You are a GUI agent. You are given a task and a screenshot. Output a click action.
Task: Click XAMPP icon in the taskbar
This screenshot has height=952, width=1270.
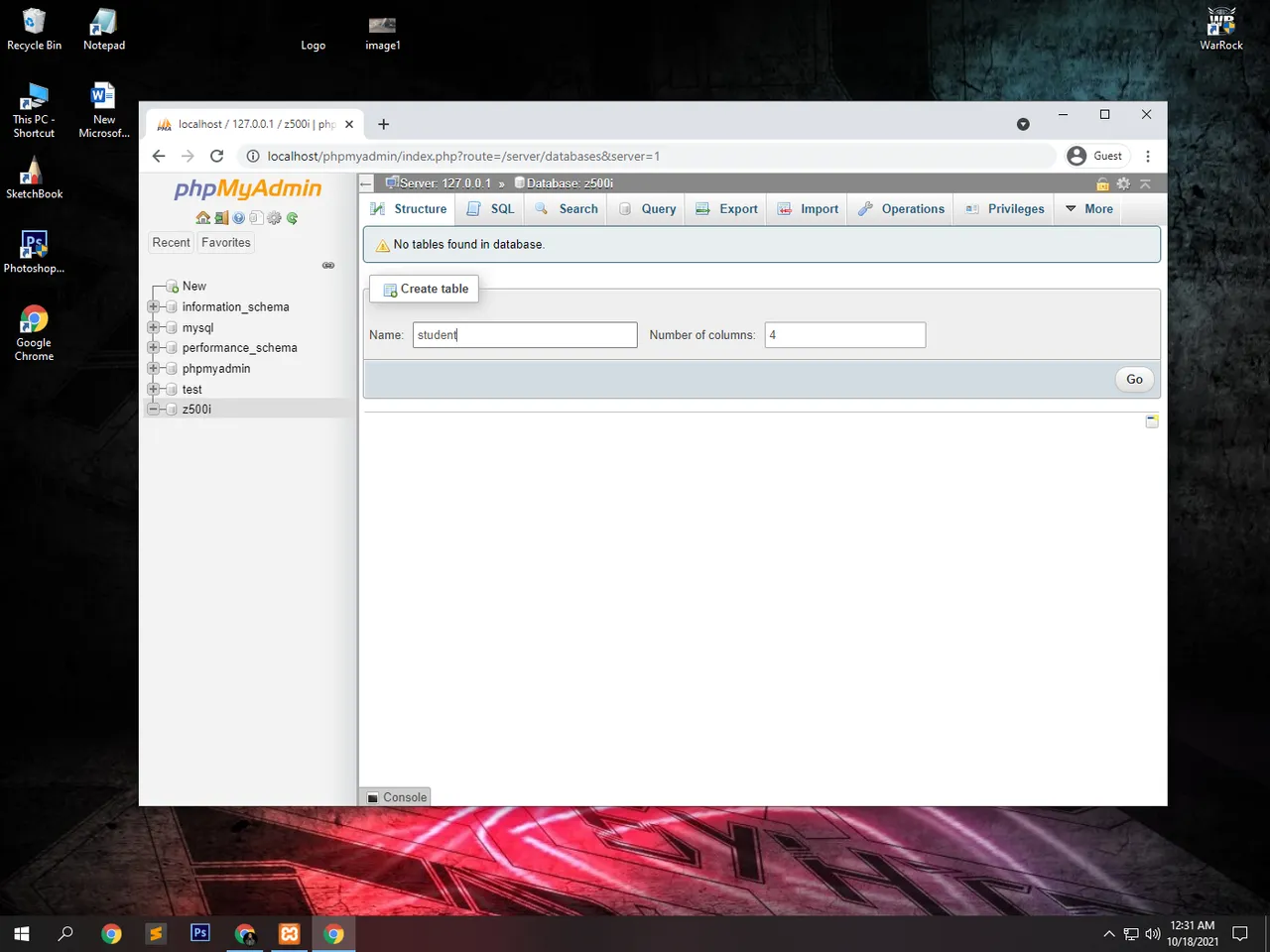[290, 933]
